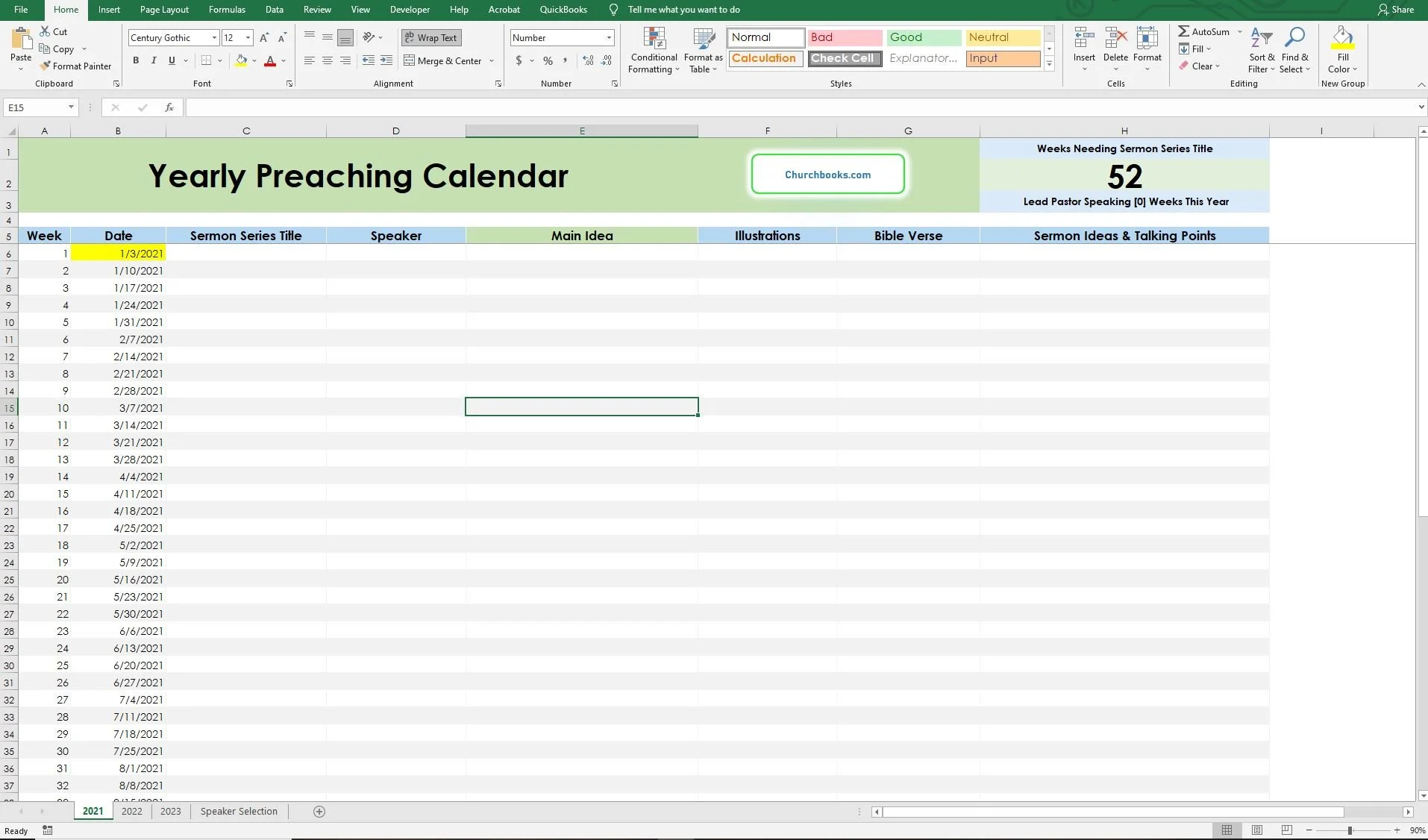Open Conditional Formatting options
This screenshot has height=840, width=1428.
click(653, 51)
